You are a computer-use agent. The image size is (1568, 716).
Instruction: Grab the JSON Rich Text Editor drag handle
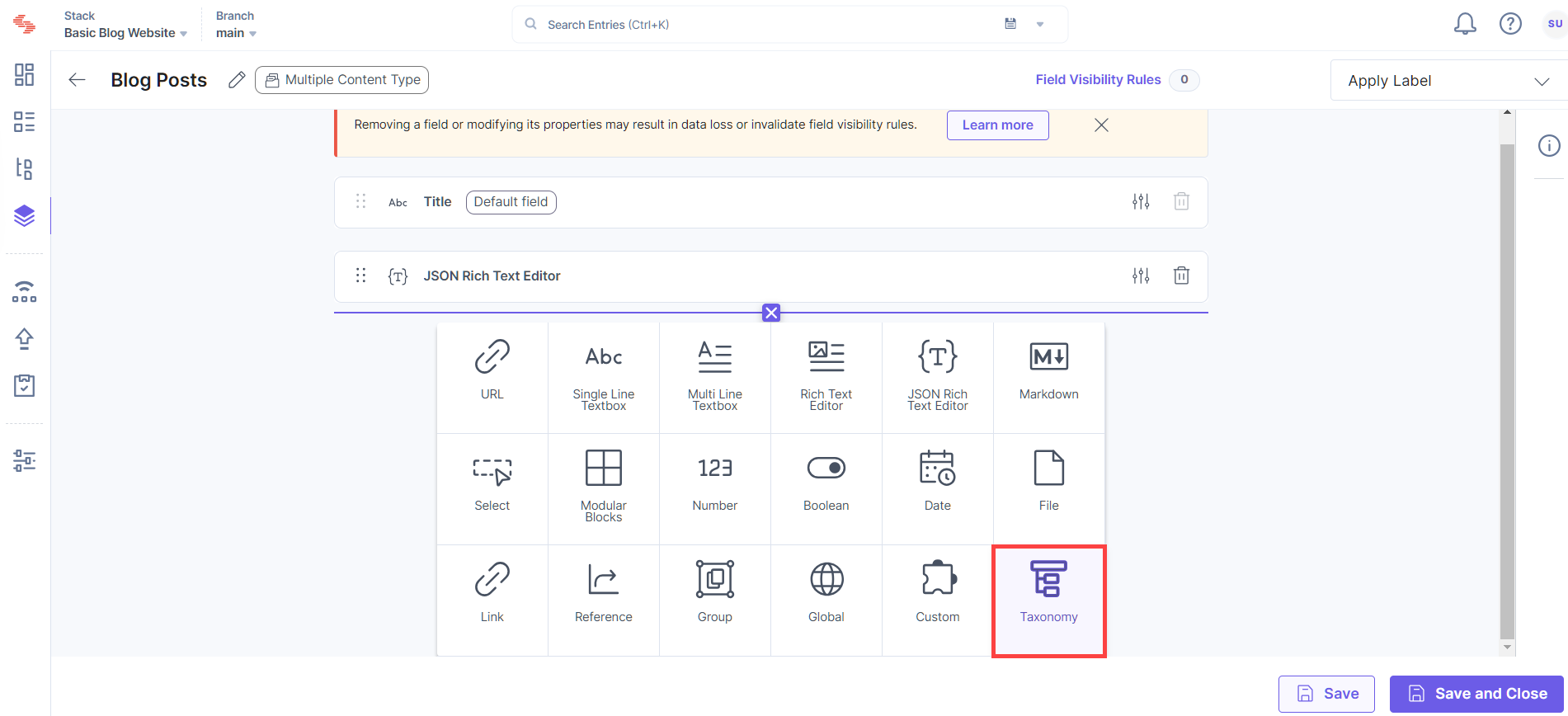(x=360, y=276)
